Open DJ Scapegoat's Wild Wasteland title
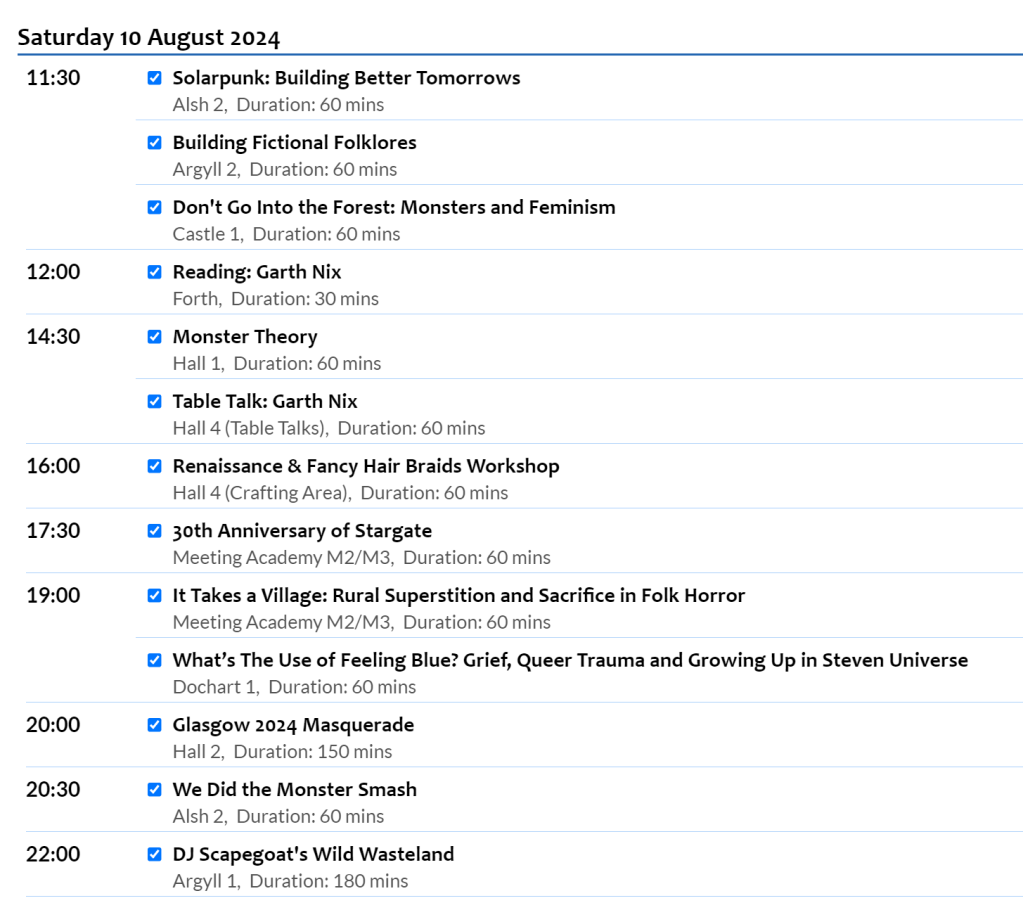1023x910 pixels. coord(313,854)
